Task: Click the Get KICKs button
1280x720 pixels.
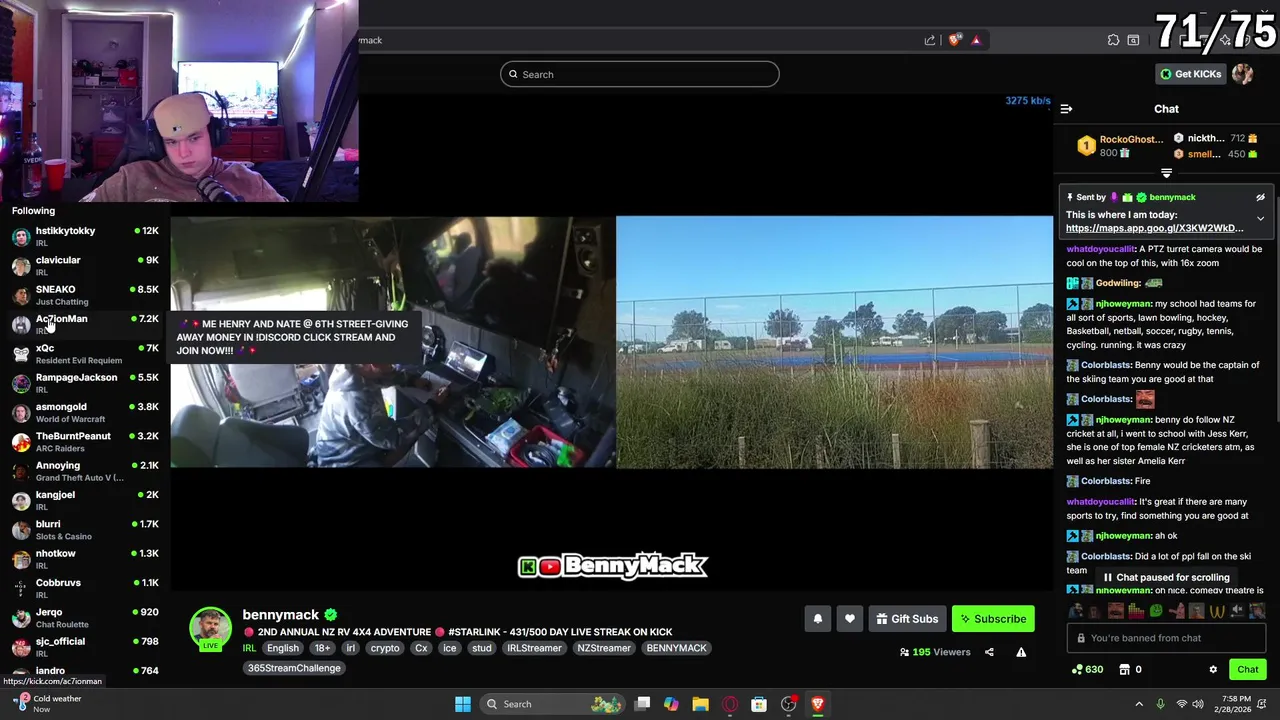Action: tap(1190, 74)
